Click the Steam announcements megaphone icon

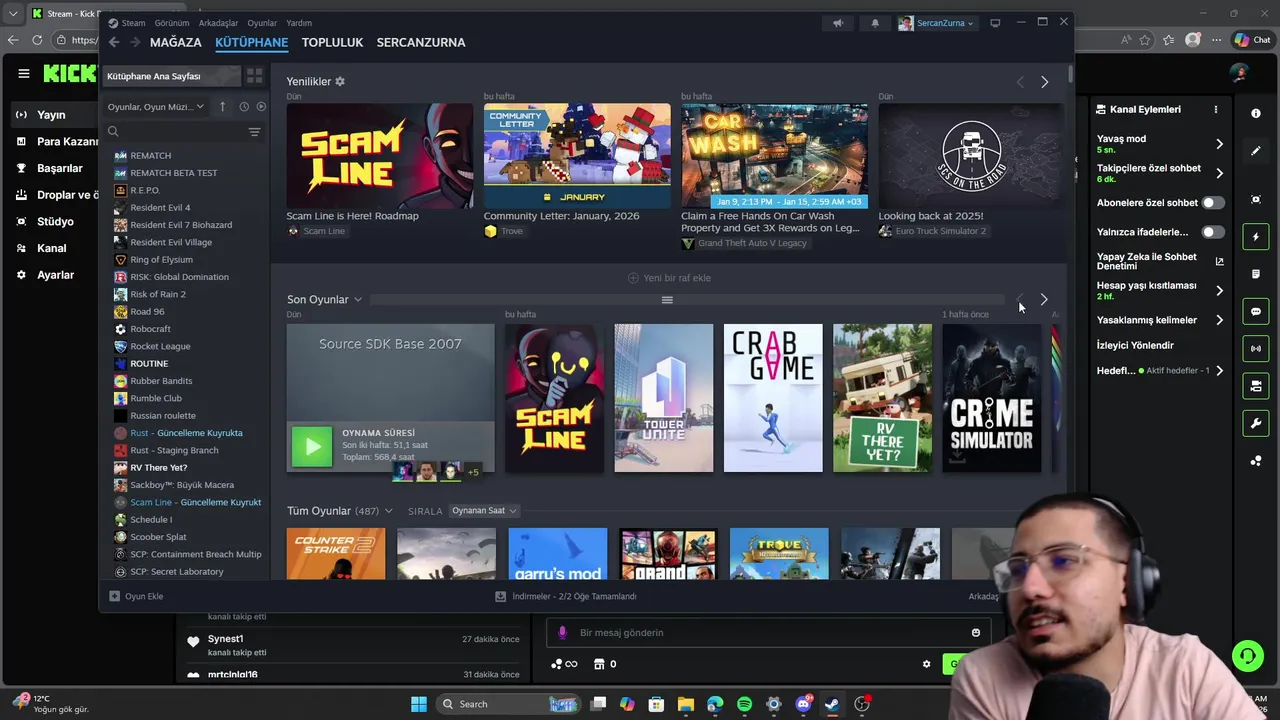(838, 23)
